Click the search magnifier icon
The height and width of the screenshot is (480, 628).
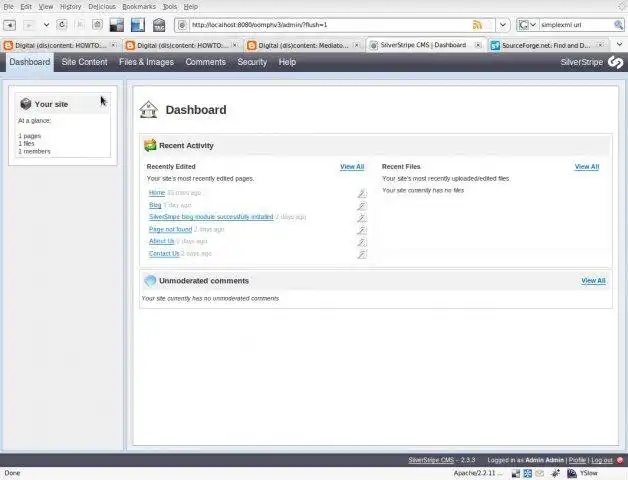tap(618, 25)
